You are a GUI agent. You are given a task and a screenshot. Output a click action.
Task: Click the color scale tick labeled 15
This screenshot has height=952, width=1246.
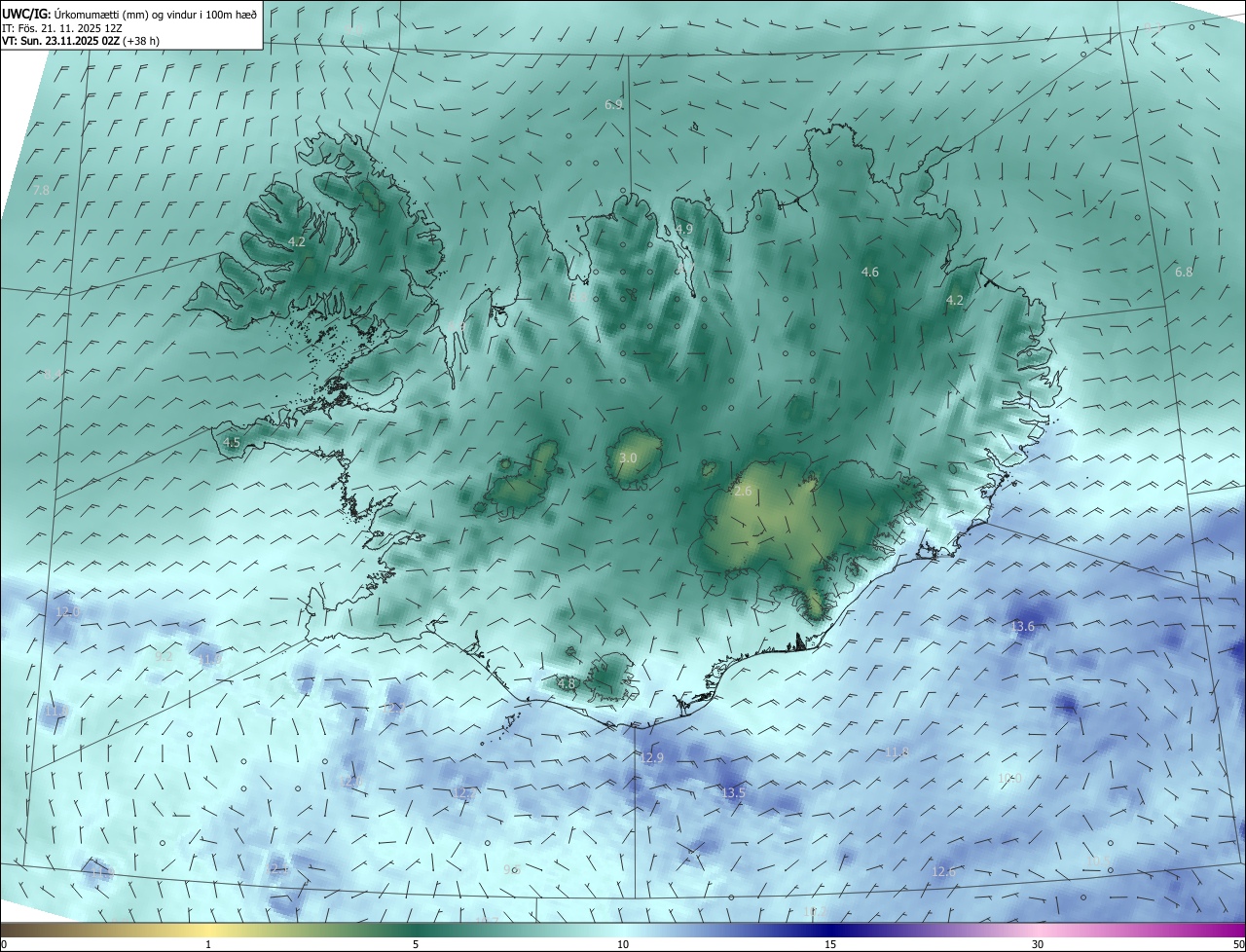830,944
